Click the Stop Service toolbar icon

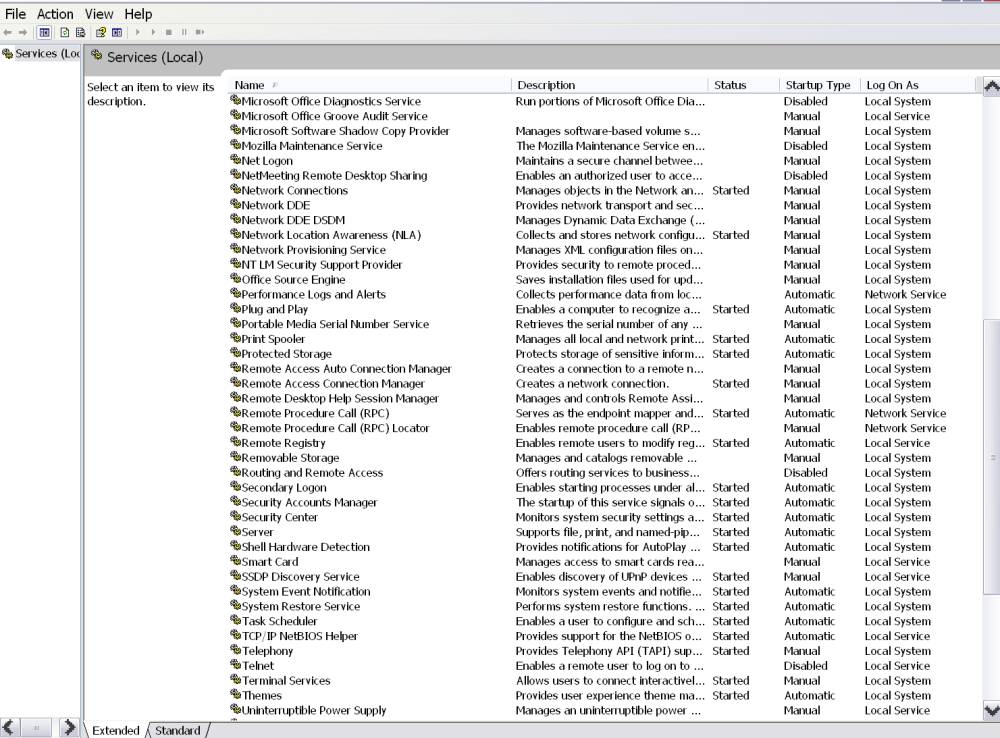click(x=168, y=32)
